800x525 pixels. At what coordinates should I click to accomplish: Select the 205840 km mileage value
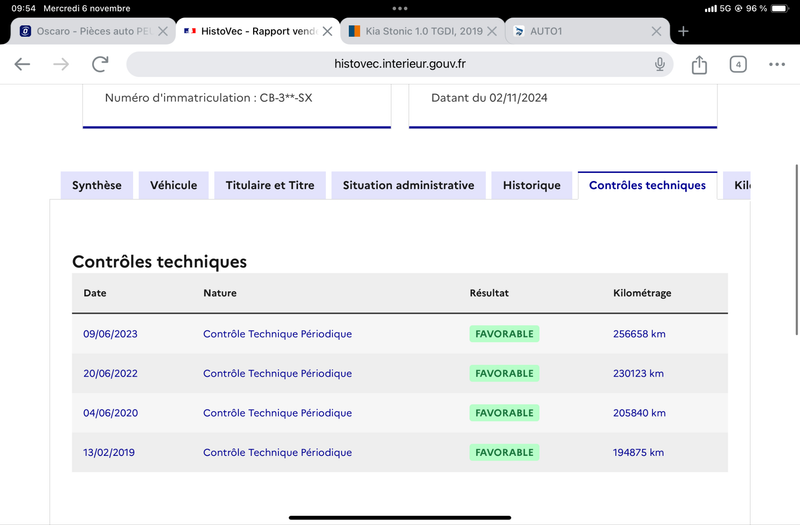point(639,413)
